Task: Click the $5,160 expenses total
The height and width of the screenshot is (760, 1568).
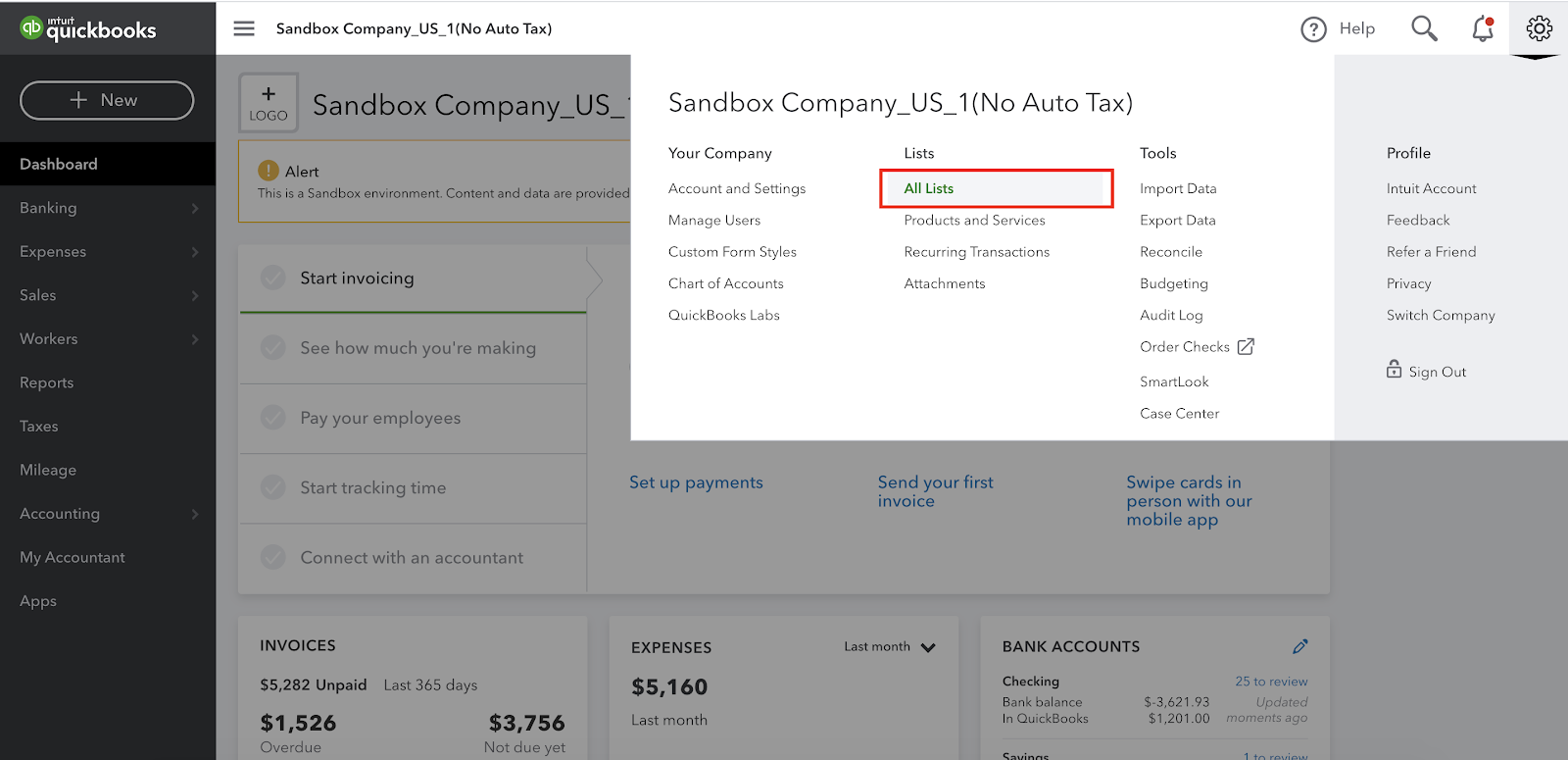Action: pos(669,686)
